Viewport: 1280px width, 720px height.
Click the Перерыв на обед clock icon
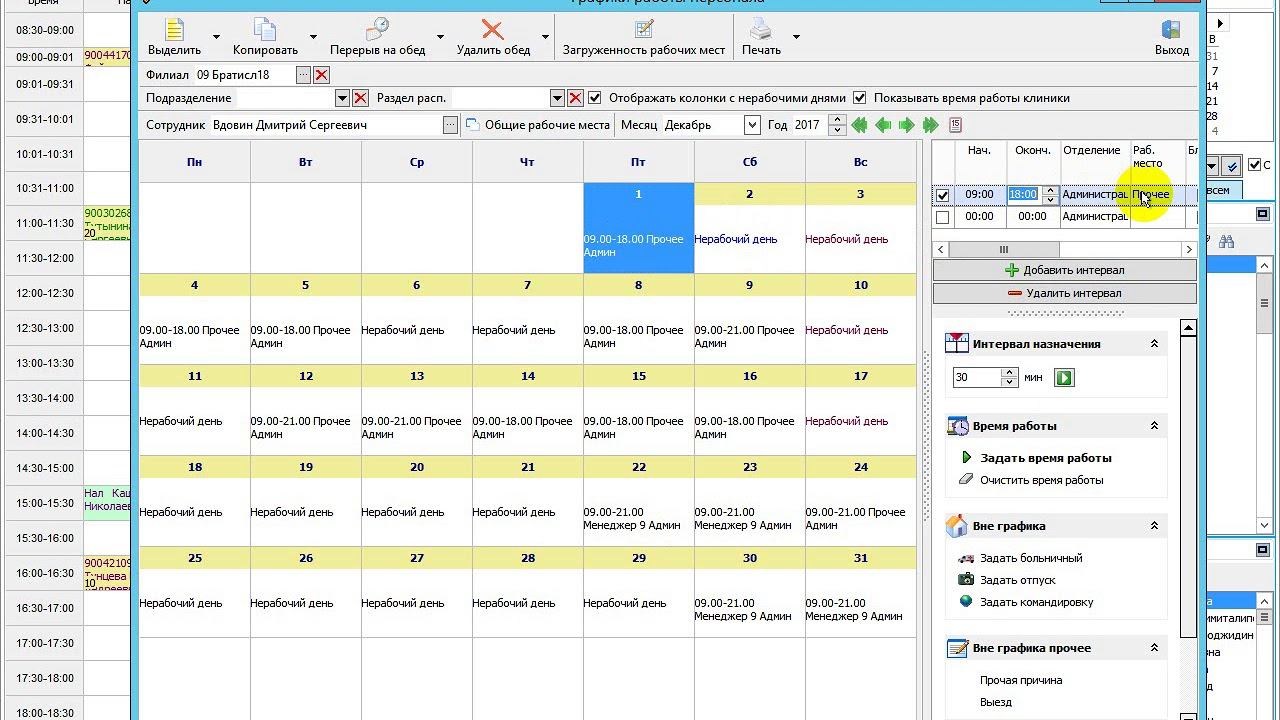coord(377,30)
